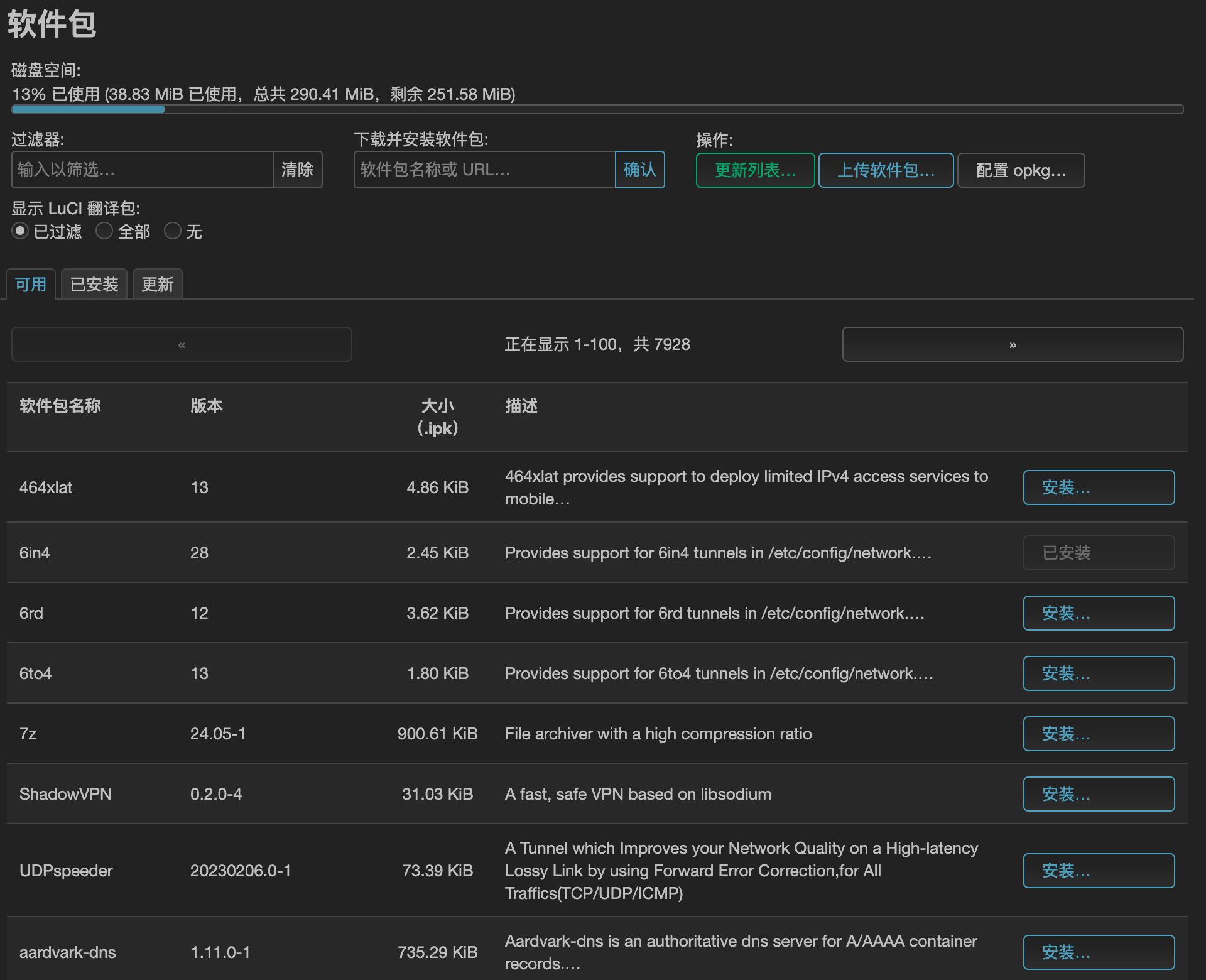Install the UDPspeeder package
Image resolution: width=1206 pixels, height=980 pixels.
(x=1099, y=871)
